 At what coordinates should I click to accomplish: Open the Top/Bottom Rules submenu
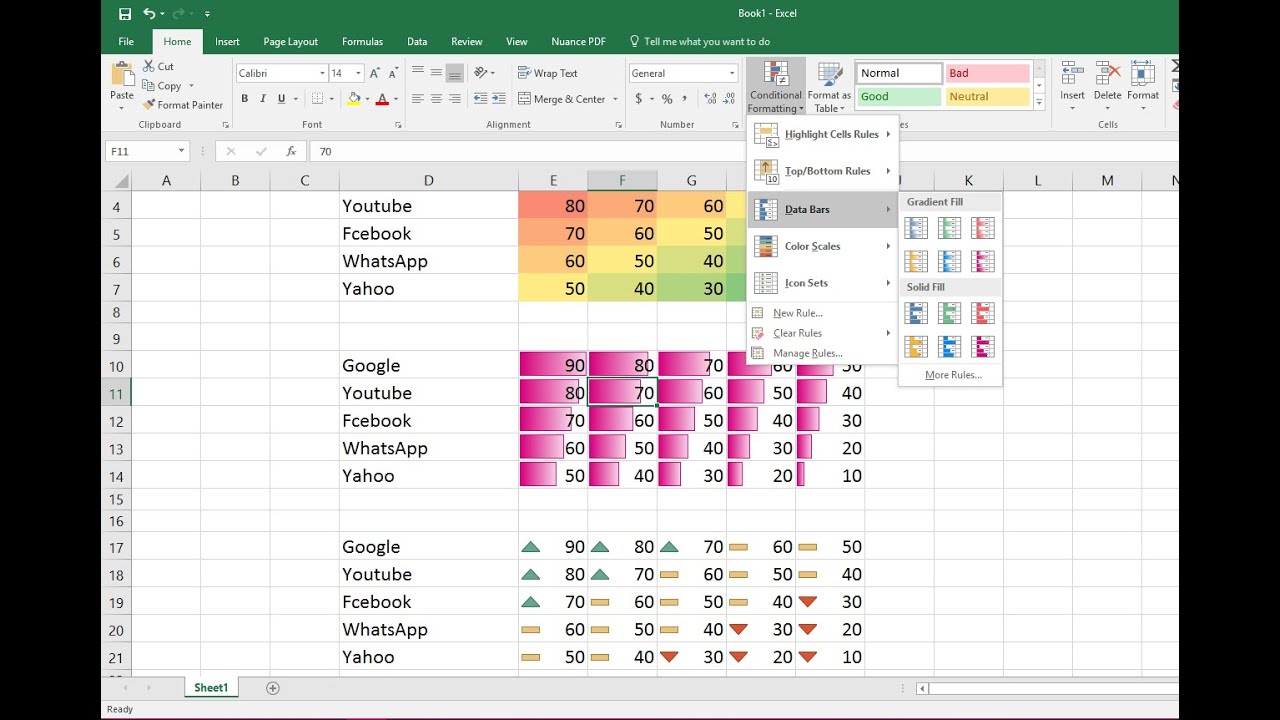click(823, 171)
